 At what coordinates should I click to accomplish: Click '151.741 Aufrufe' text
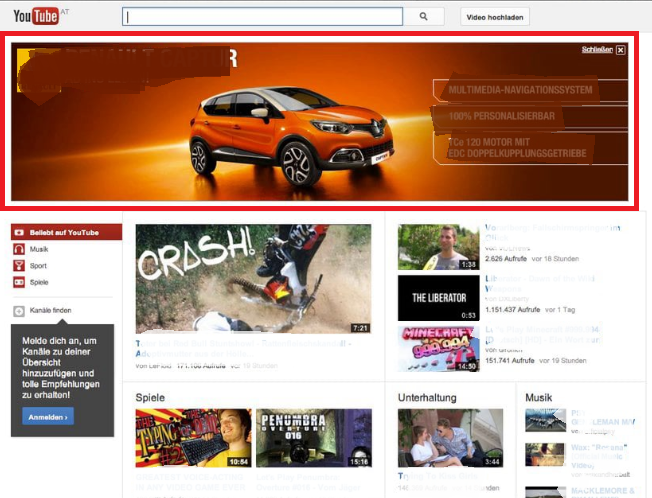point(510,360)
